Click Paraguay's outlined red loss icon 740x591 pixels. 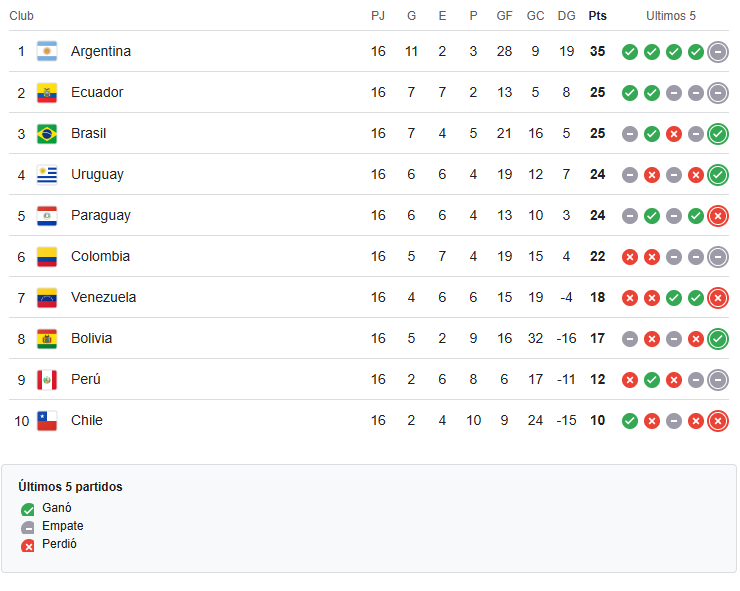(718, 216)
